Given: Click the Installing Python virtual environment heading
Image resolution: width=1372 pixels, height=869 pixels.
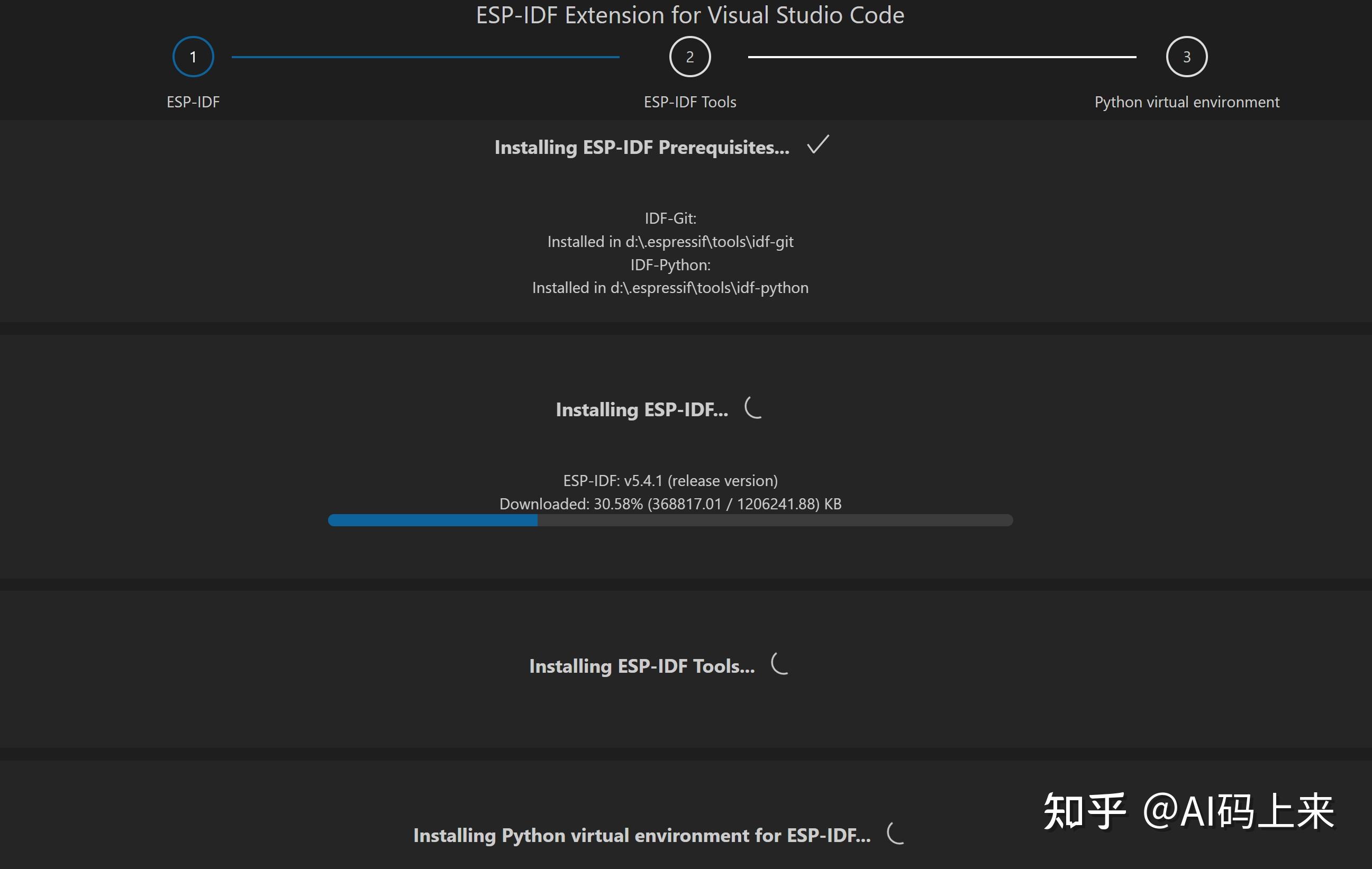Looking at the screenshot, I should click(642, 835).
